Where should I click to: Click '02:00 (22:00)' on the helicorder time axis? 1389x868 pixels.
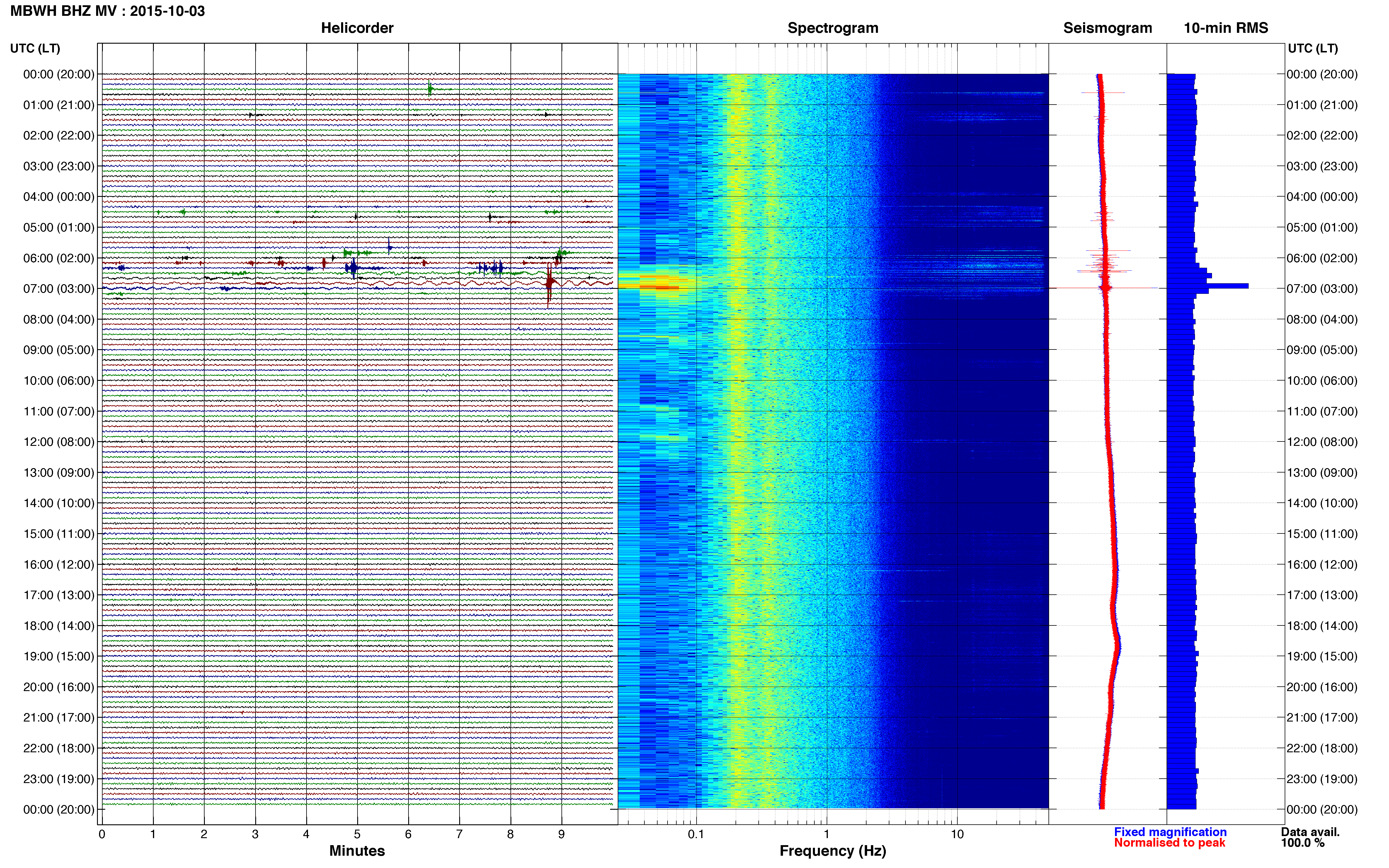(59, 135)
